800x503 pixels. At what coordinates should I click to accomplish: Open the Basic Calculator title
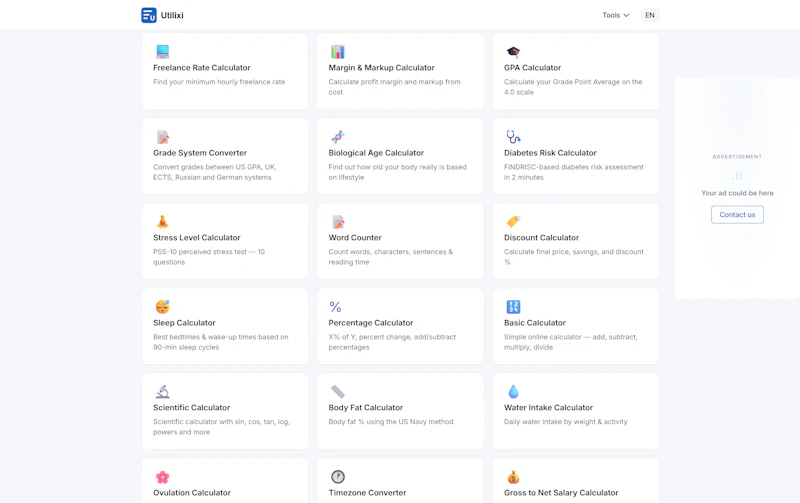[x=535, y=323]
